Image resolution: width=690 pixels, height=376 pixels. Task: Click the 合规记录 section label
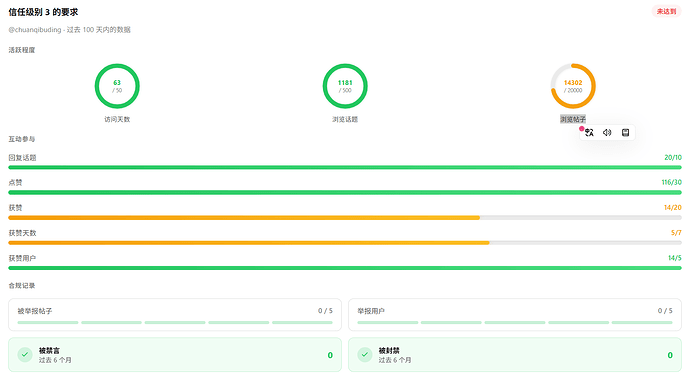tap(22, 286)
